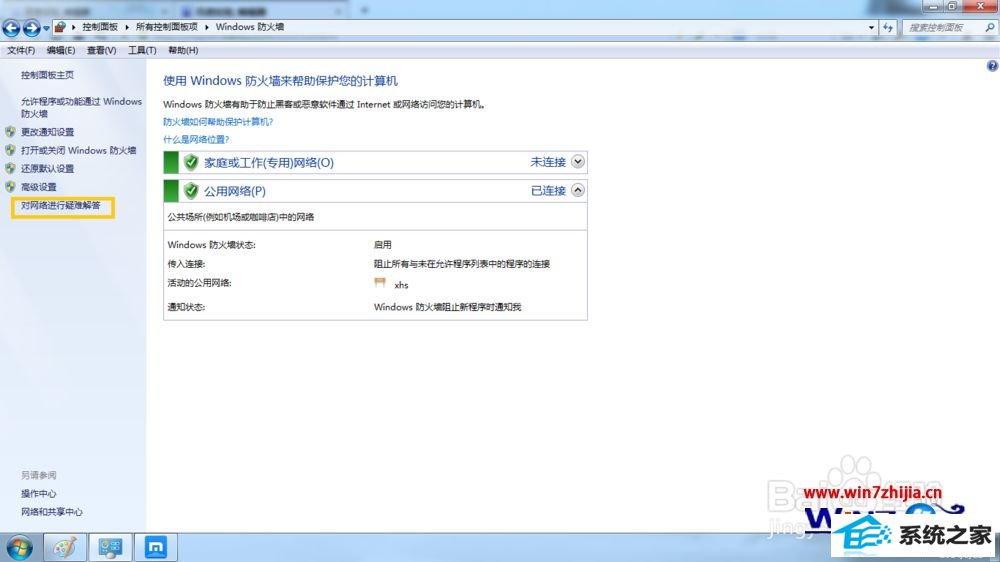Open the address bar history dropdown arrow

tap(871, 27)
